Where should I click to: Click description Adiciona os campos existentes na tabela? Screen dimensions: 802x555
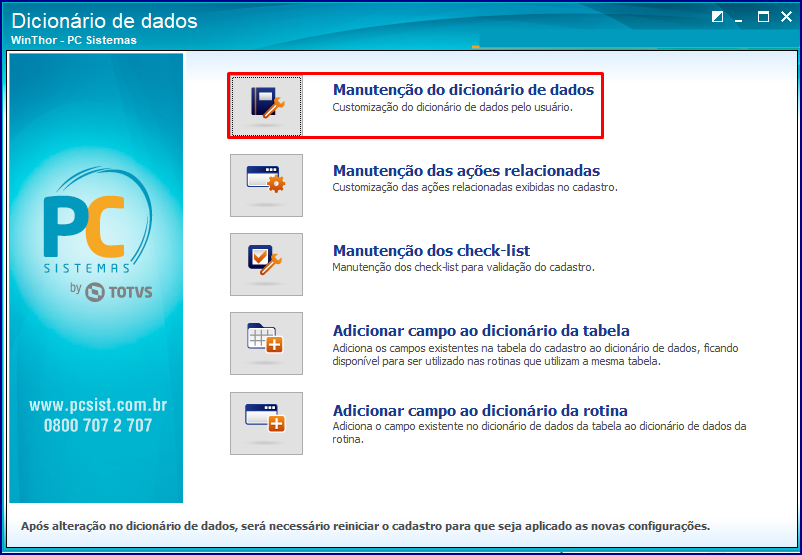[x=535, y=354]
